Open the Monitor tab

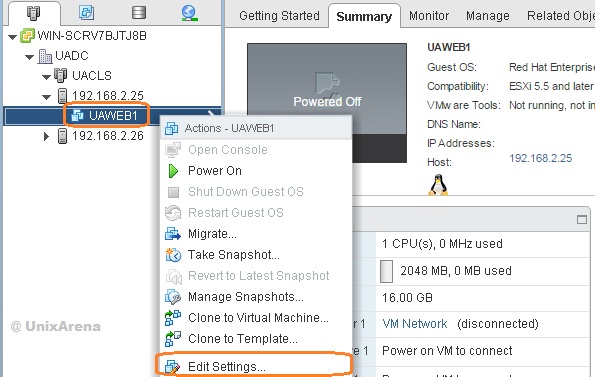click(429, 16)
